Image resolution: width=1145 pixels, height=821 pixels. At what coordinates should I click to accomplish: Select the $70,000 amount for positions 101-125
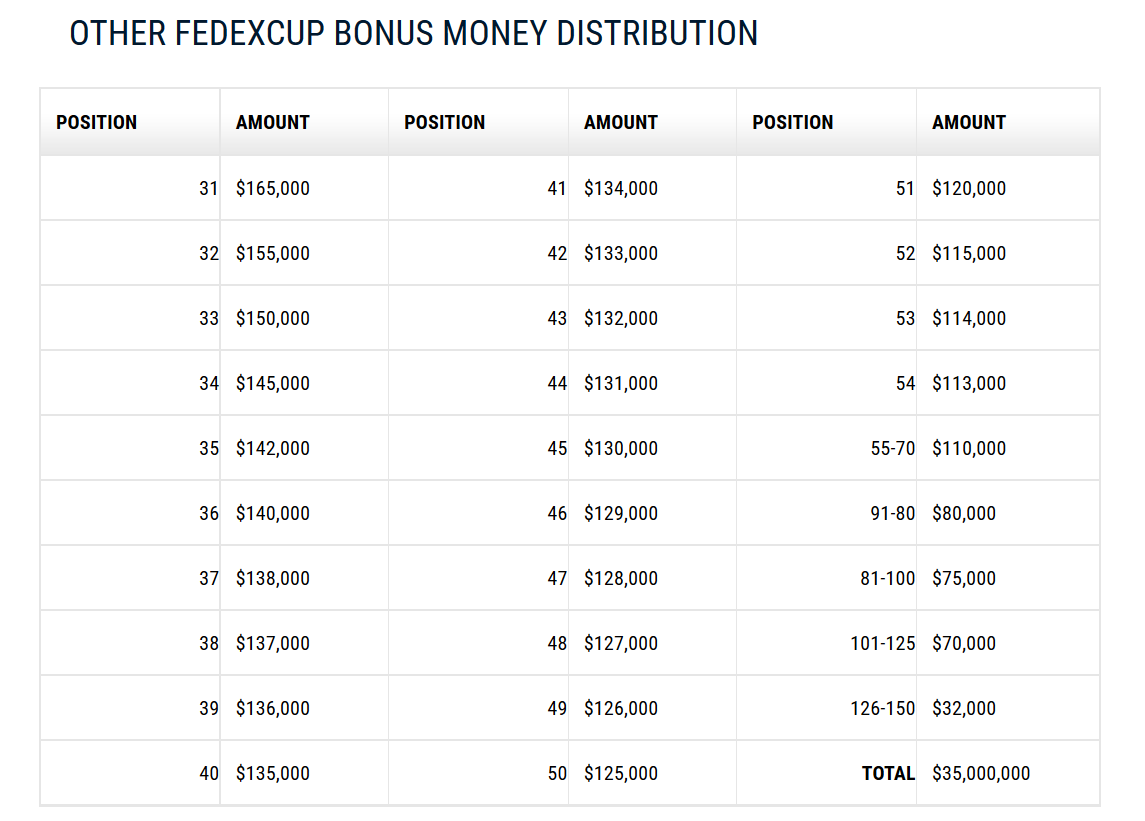click(x=964, y=644)
